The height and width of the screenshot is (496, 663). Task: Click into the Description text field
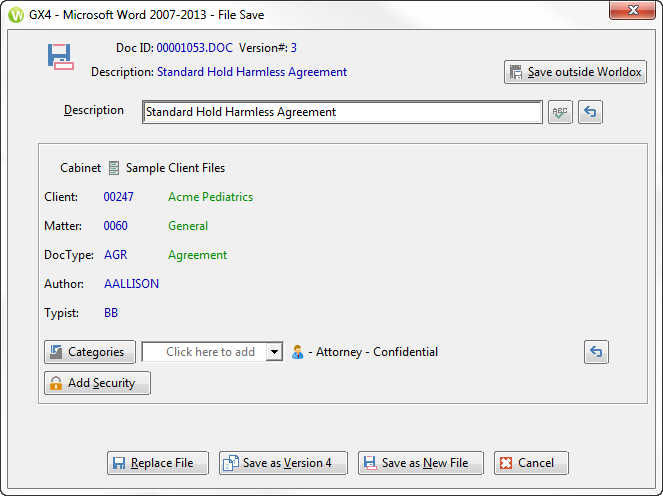[x=342, y=112]
